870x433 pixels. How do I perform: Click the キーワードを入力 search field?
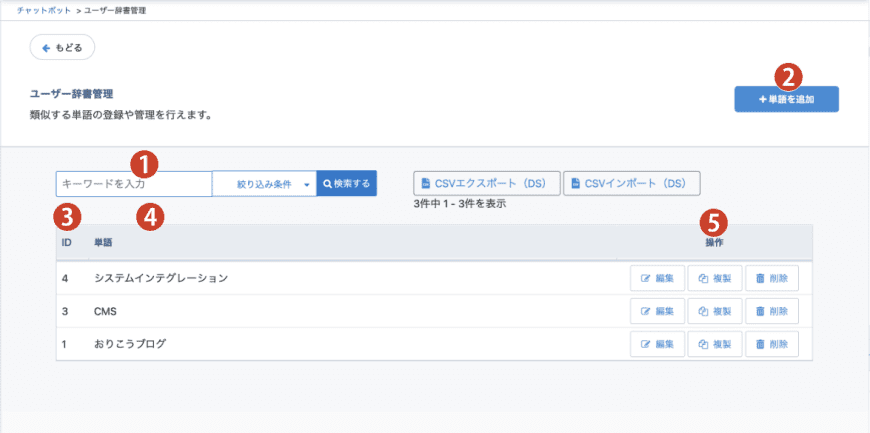[134, 184]
